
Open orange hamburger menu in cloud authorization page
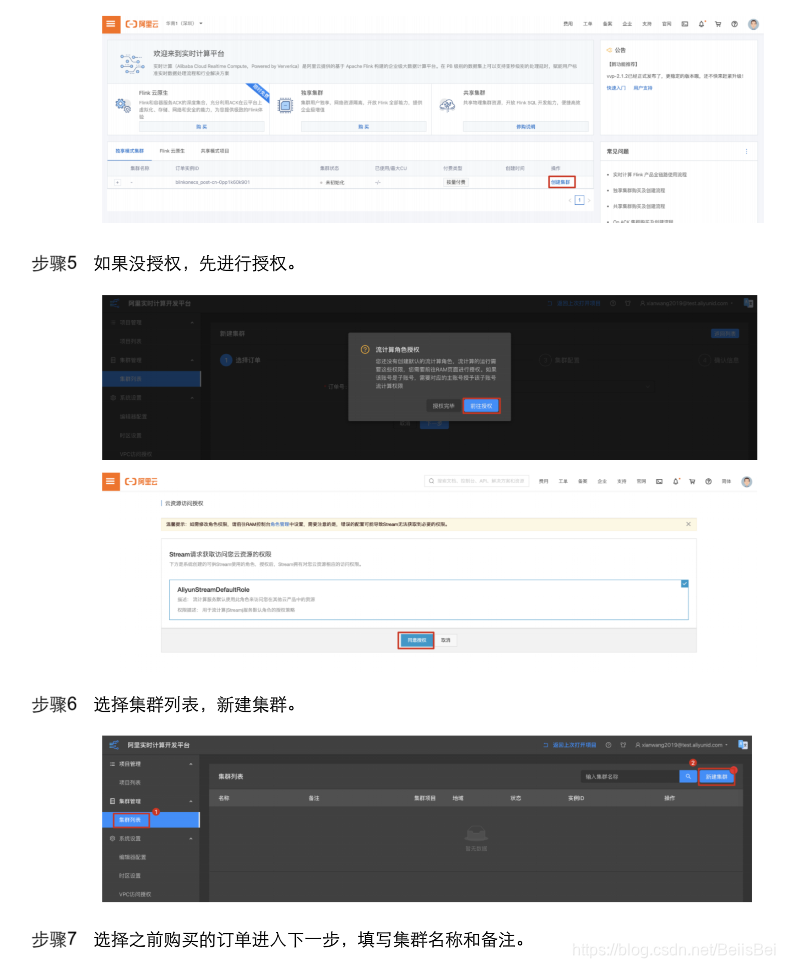pos(110,481)
